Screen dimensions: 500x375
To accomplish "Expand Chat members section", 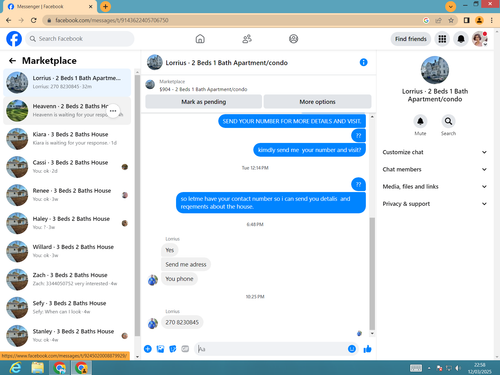I will [434, 169].
